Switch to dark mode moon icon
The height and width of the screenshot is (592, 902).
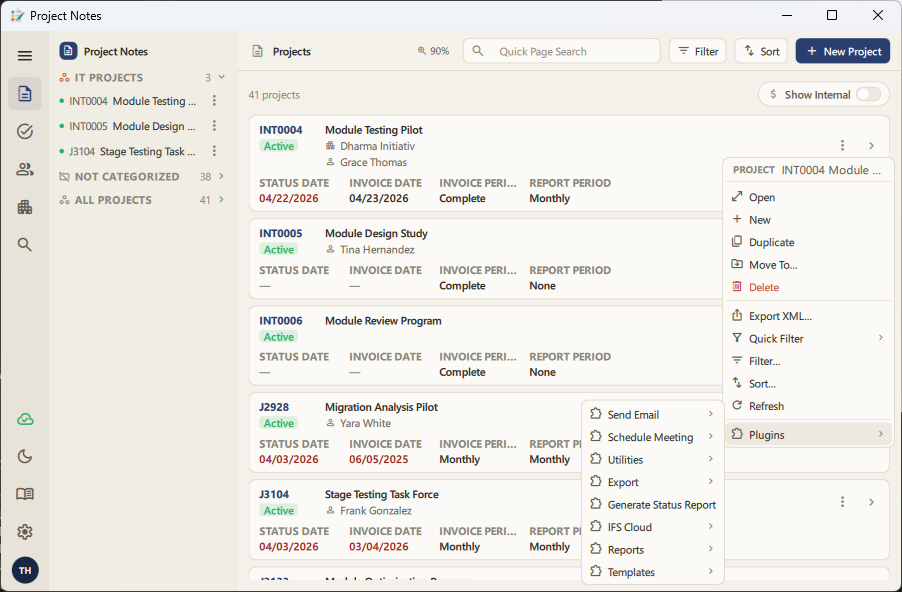coord(25,457)
